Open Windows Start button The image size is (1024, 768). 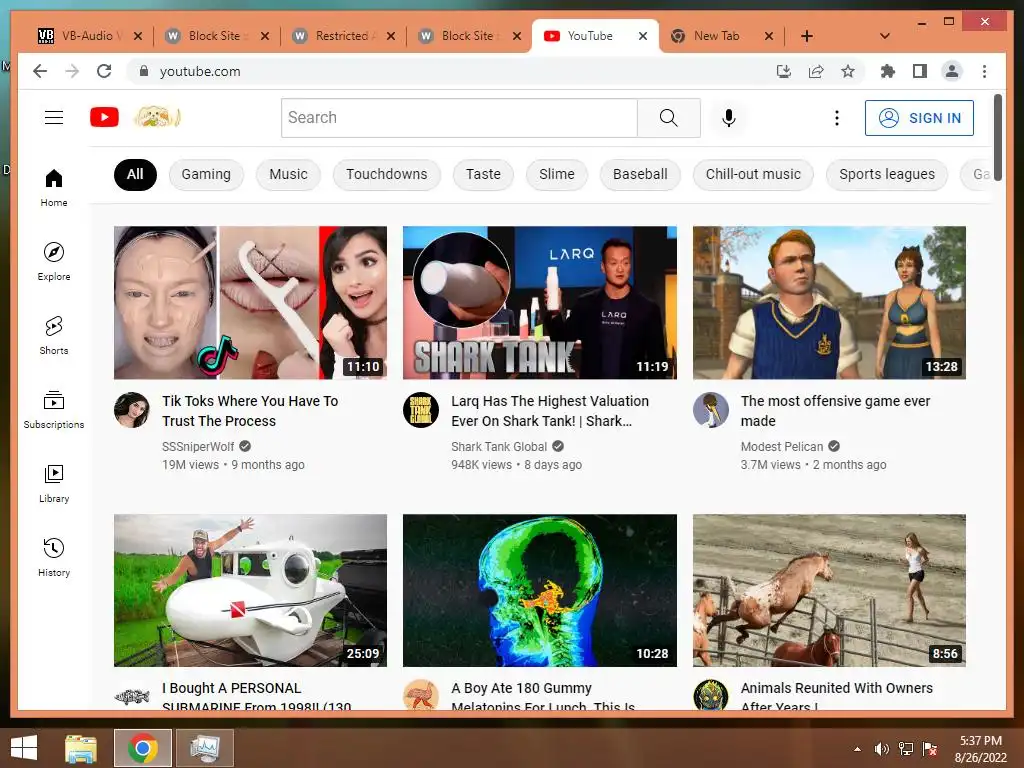point(24,748)
